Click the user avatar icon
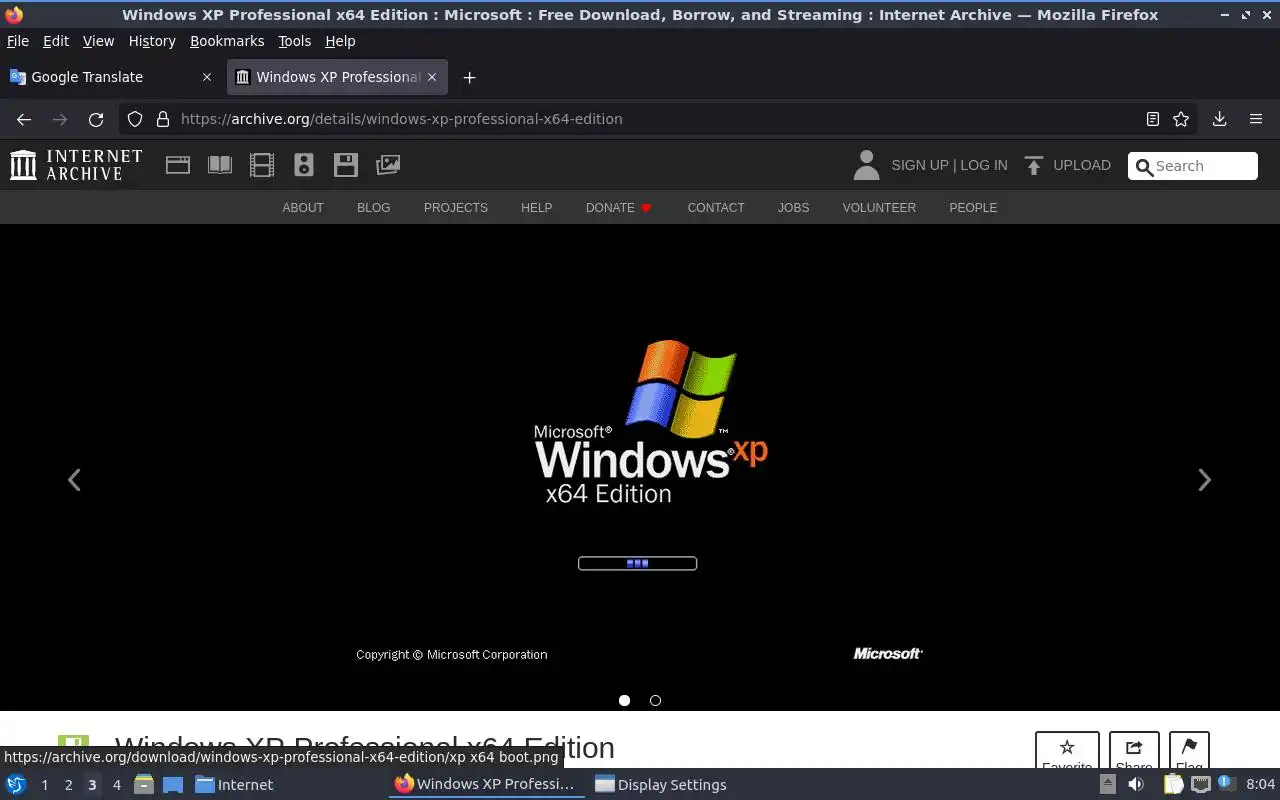The image size is (1280, 800). point(866,165)
